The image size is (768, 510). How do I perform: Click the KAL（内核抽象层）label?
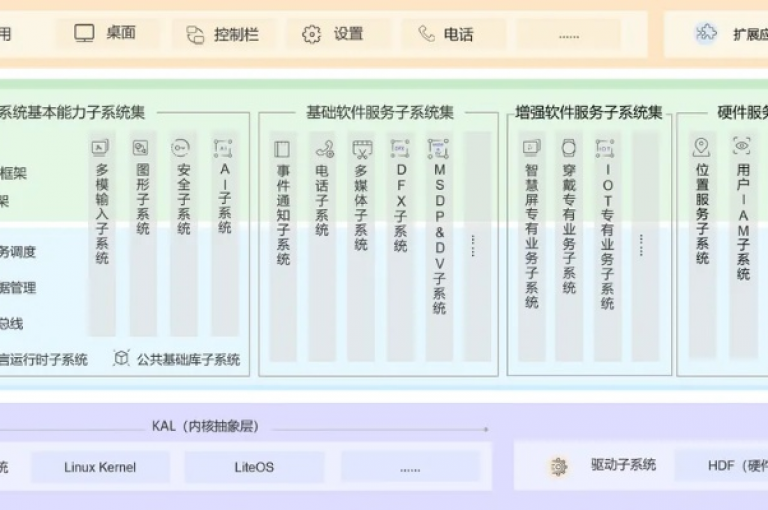[x=206, y=426]
